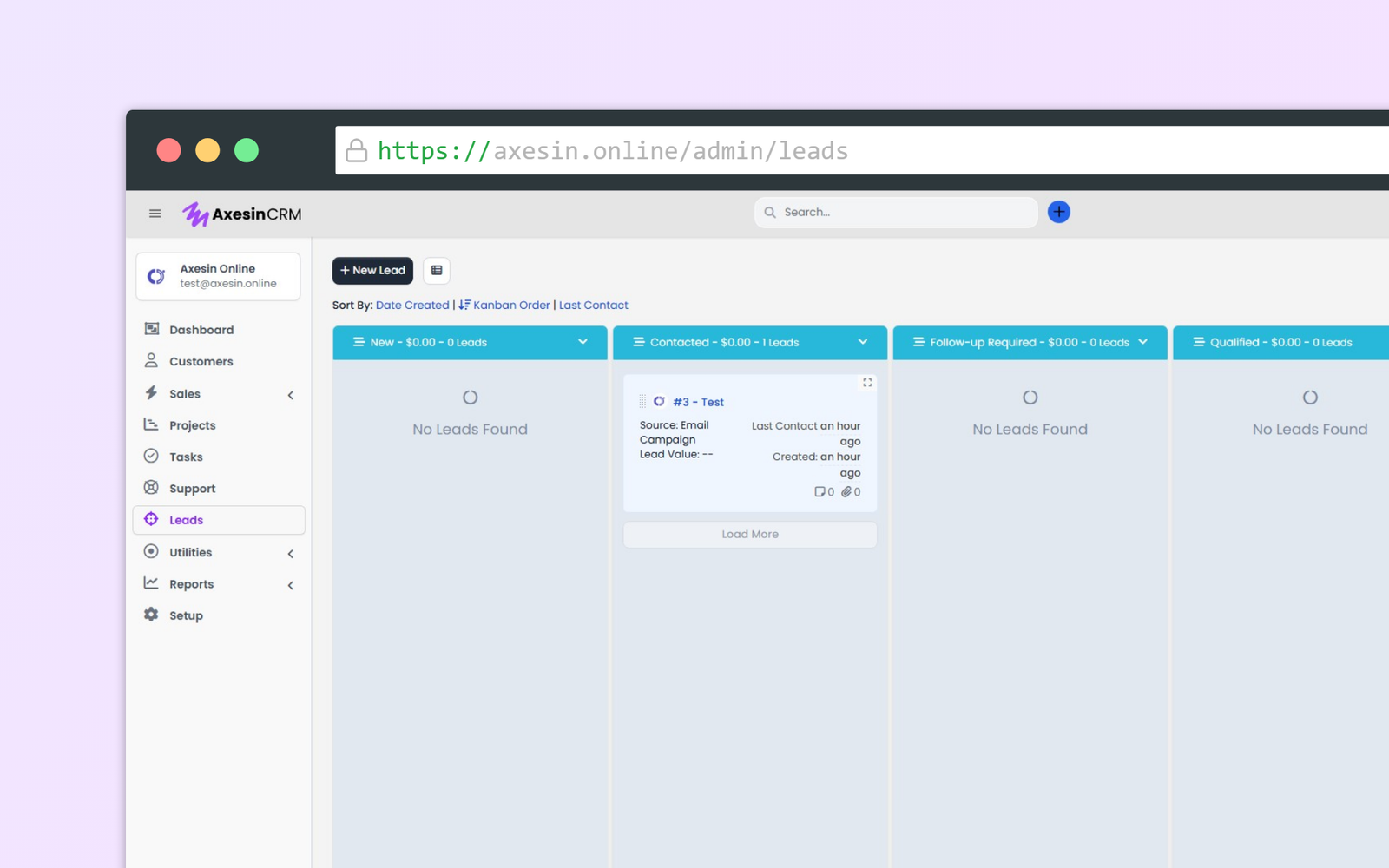Image resolution: width=1389 pixels, height=868 pixels.
Task: Expand the Reports submenu
Action: (291, 585)
